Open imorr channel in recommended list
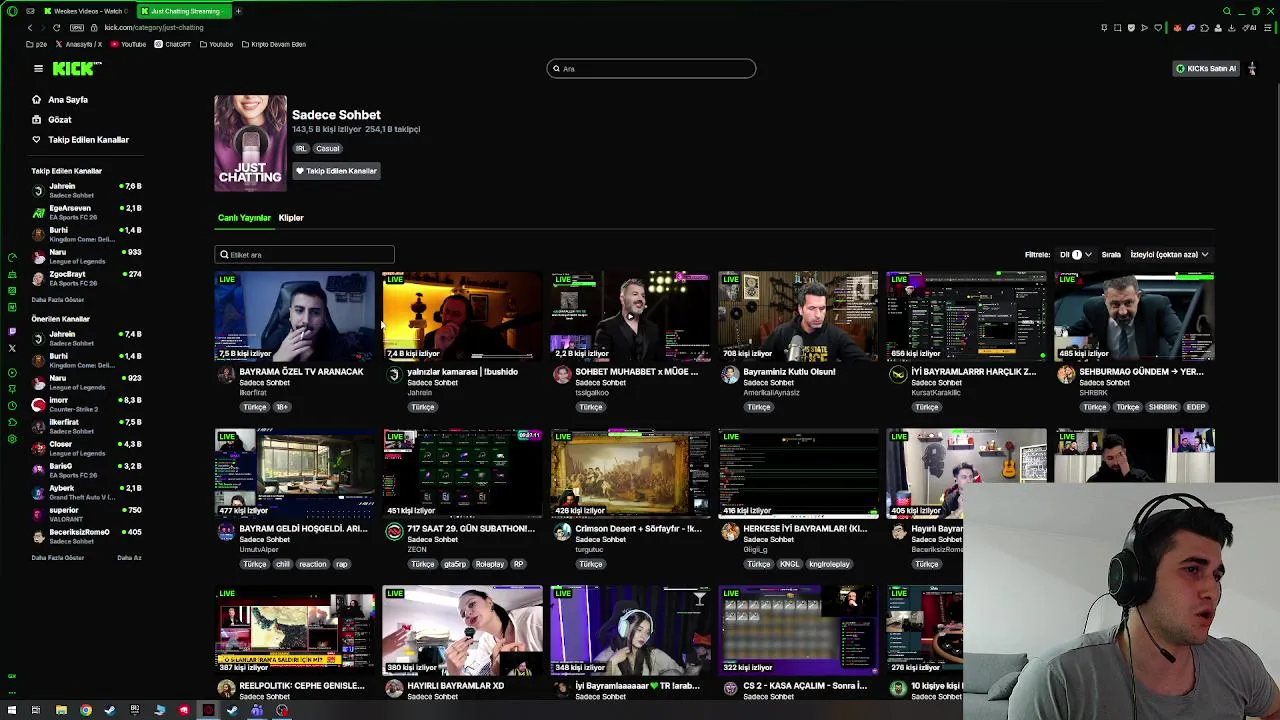 point(87,404)
